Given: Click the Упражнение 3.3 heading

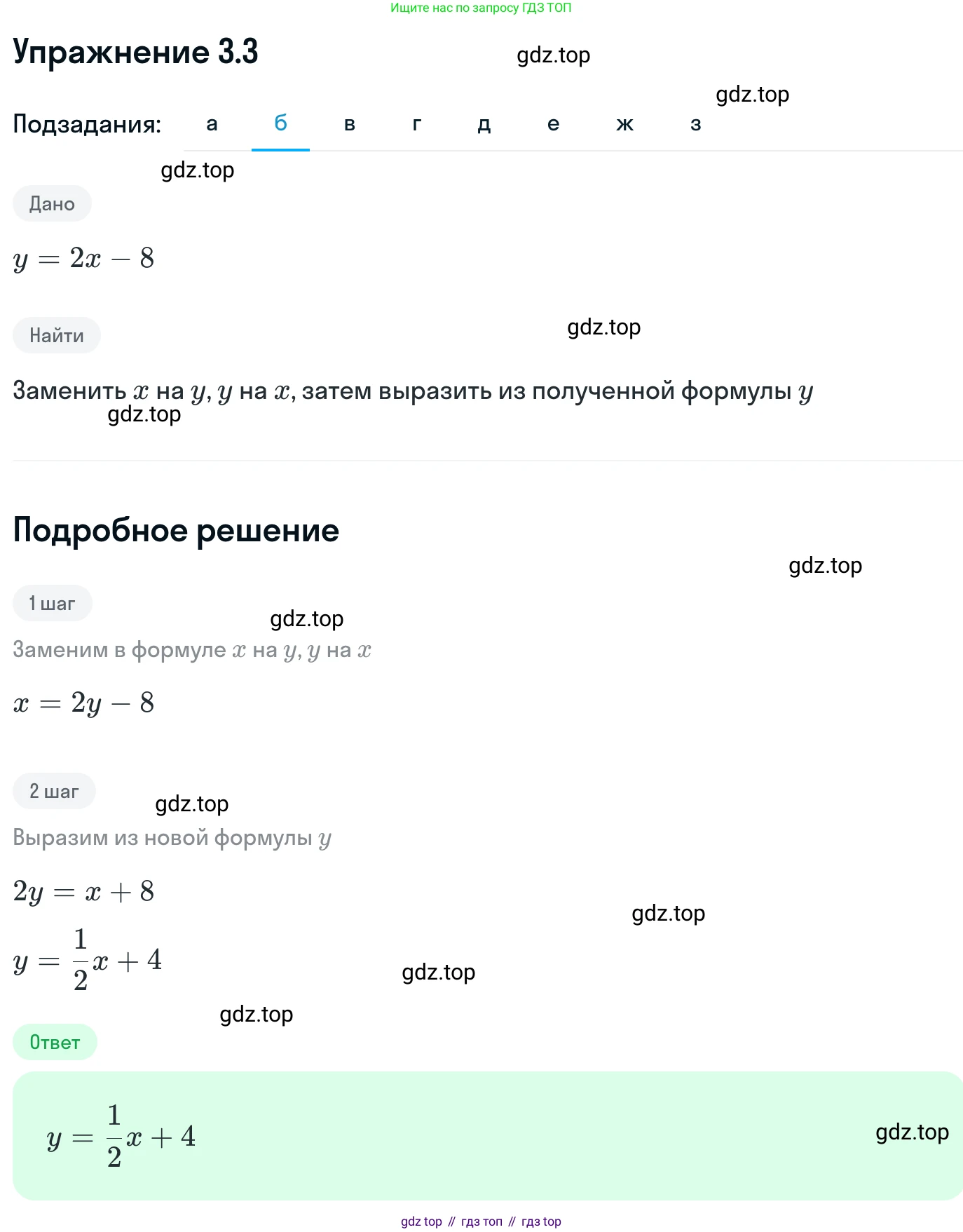Looking at the screenshot, I should [136, 52].
